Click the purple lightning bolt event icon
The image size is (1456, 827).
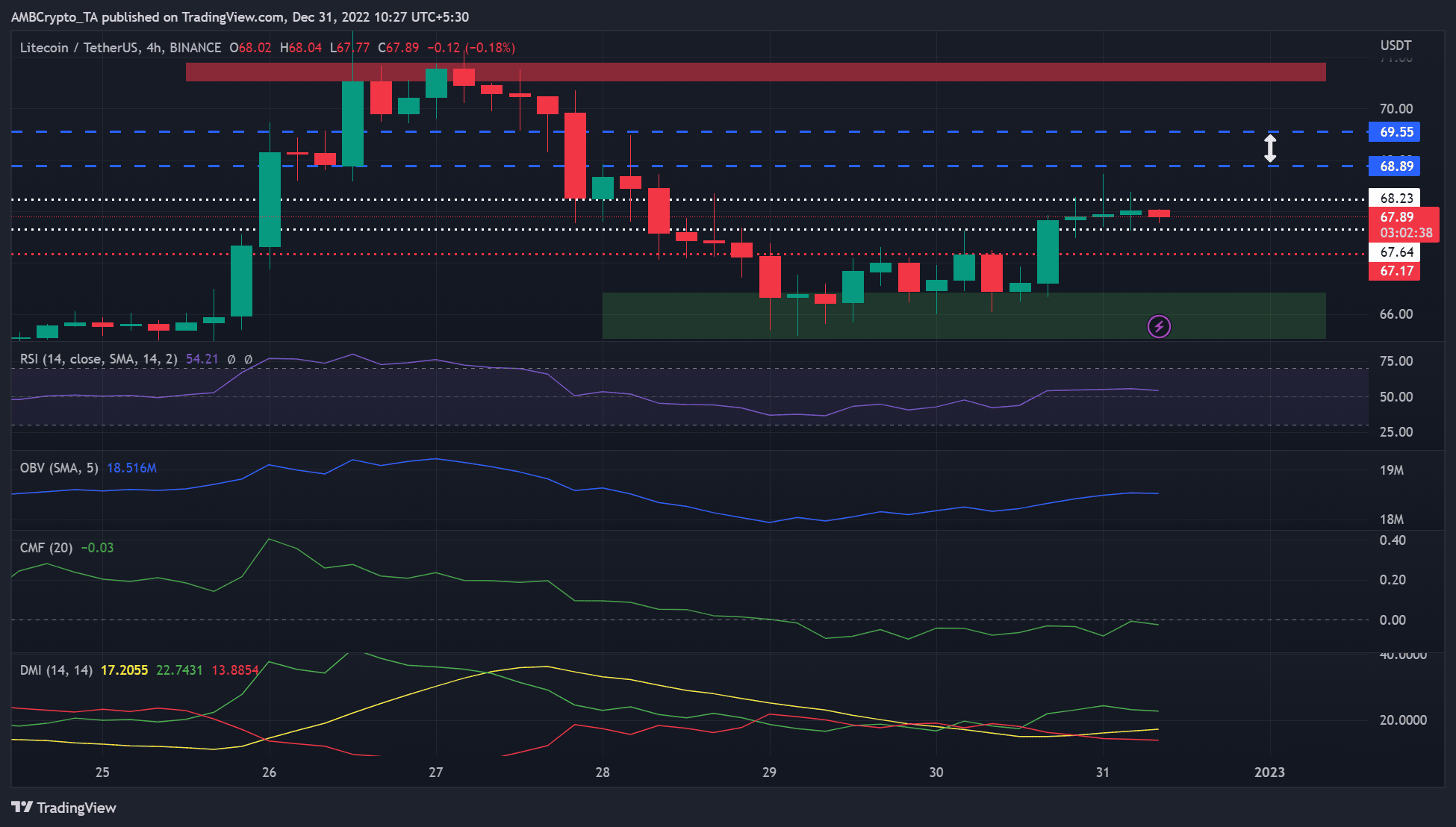[1159, 326]
